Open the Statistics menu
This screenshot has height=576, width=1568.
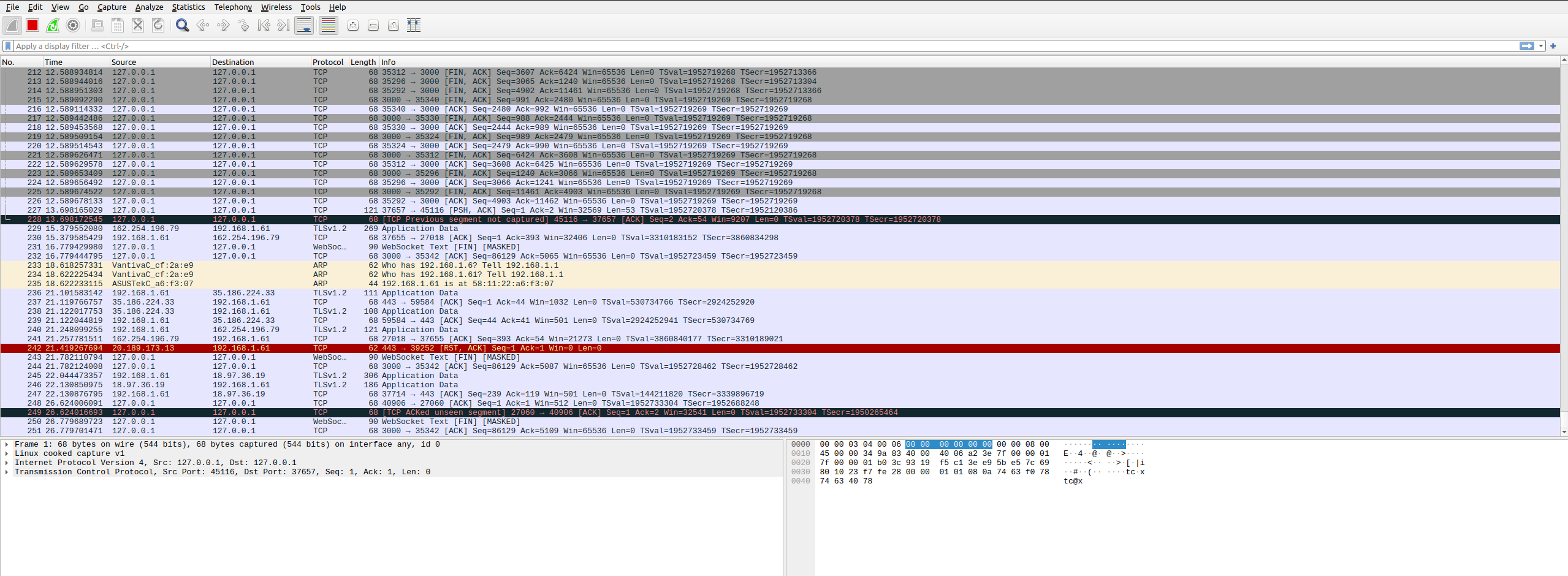tap(188, 7)
